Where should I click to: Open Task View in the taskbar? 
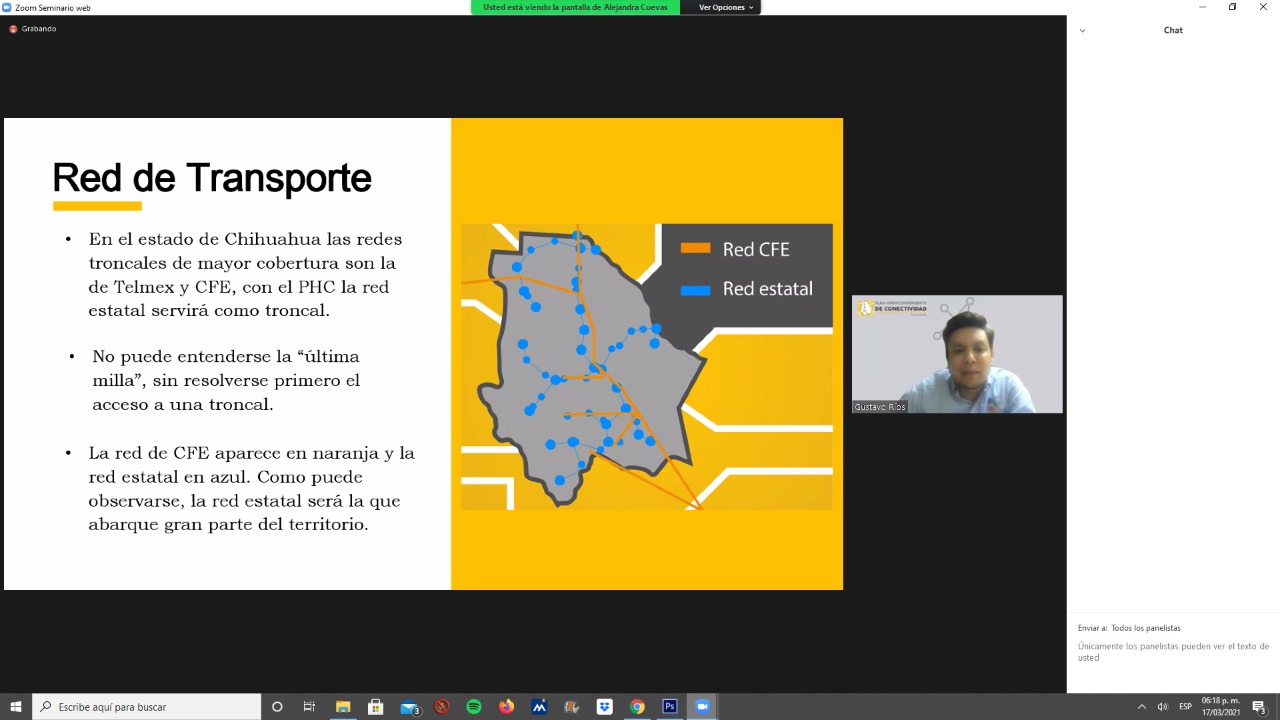[309, 706]
